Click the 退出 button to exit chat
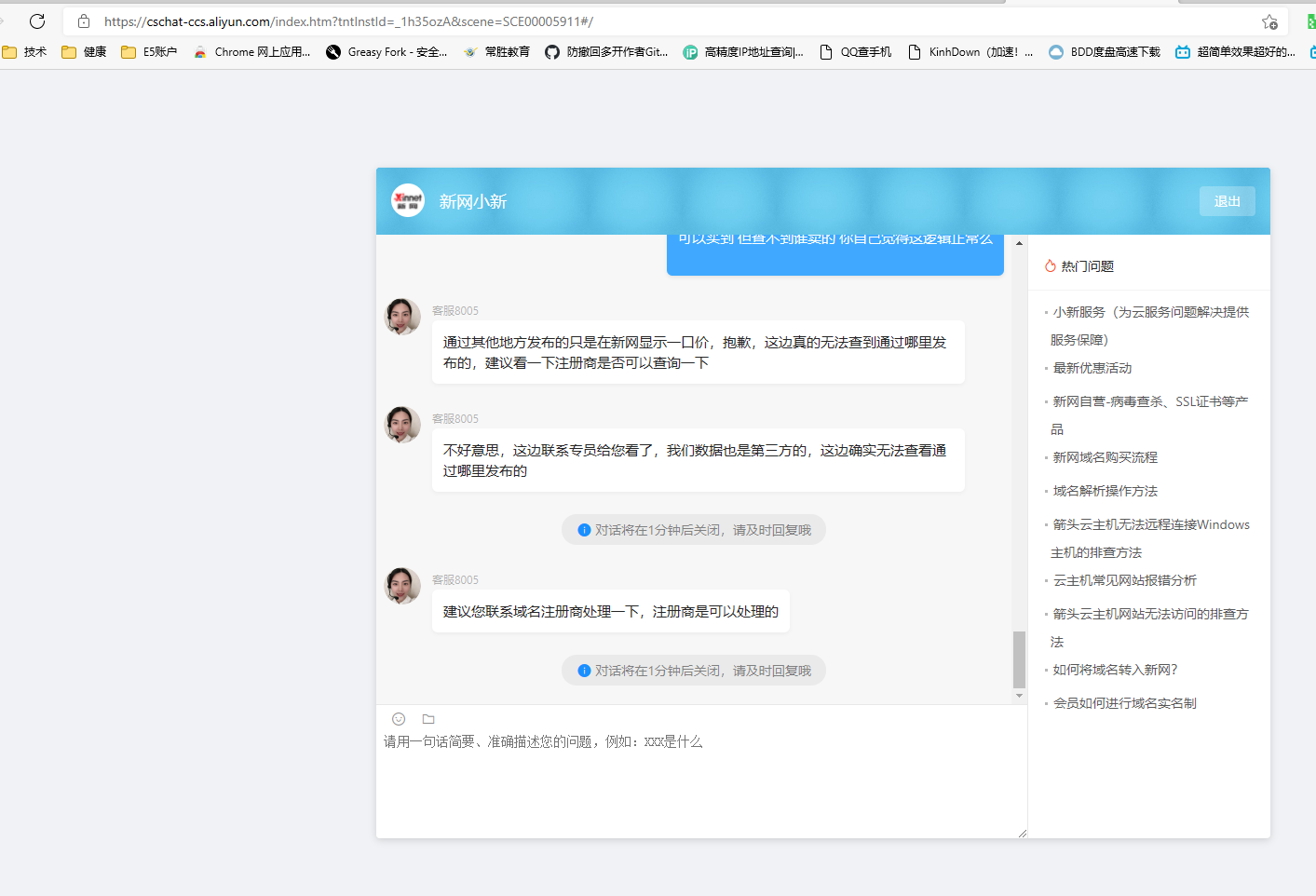This screenshot has height=896, width=1316. tap(1227, 201)
